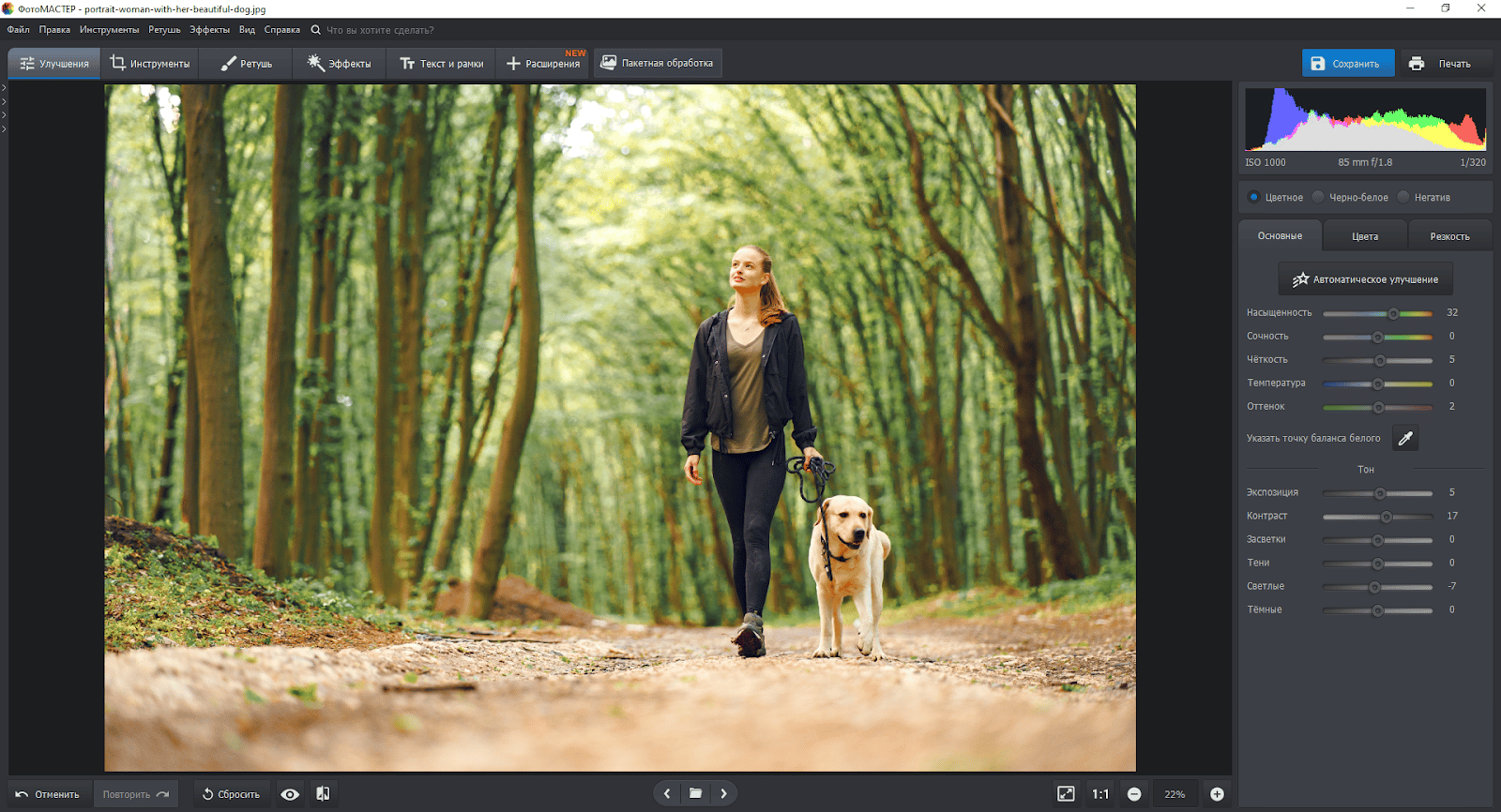
Task: Go to the next photo arrow
Action: pyautogui.click(x=723, y=793)
